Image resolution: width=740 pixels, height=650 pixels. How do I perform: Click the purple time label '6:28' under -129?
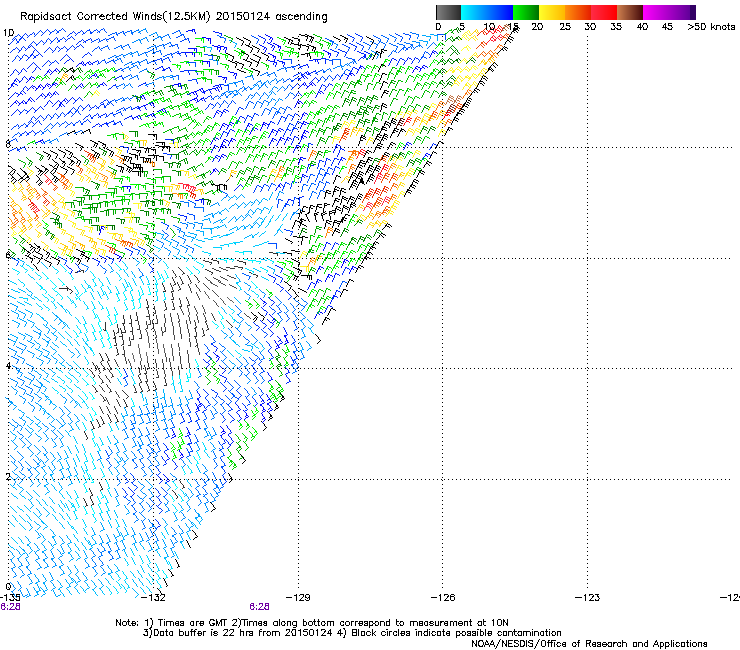click(260, 607)
